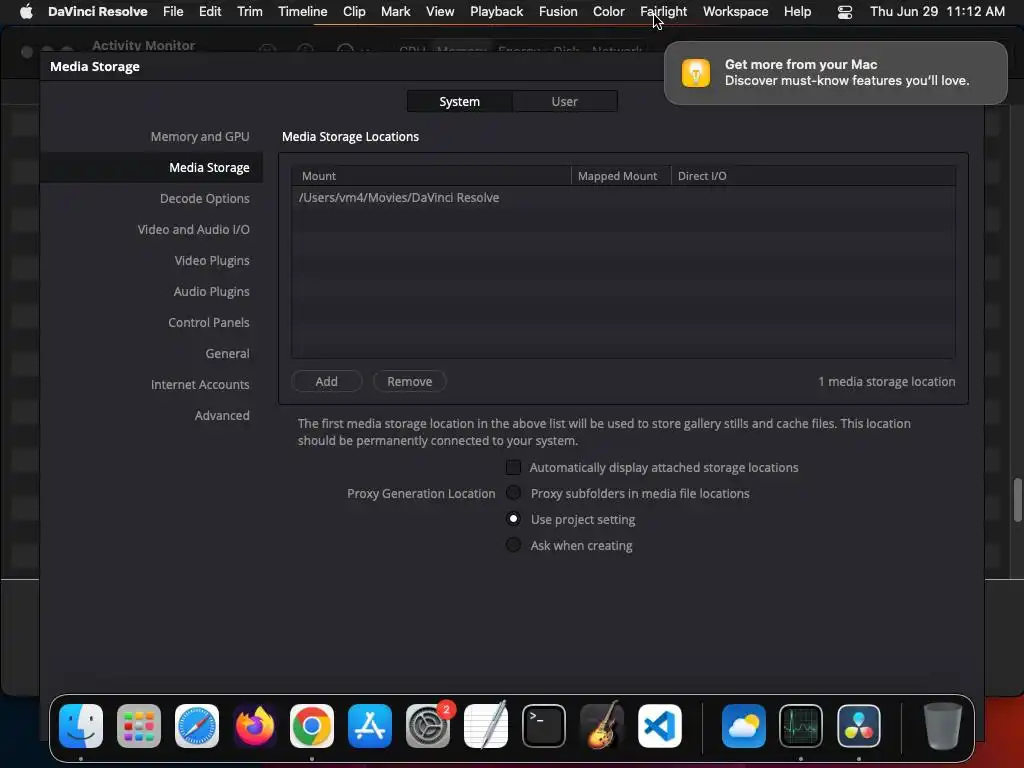The width and height of the screenshot is (1024, 768).
Task: Open the Get more from your Mac notification
Action: [x=835, y=72]
